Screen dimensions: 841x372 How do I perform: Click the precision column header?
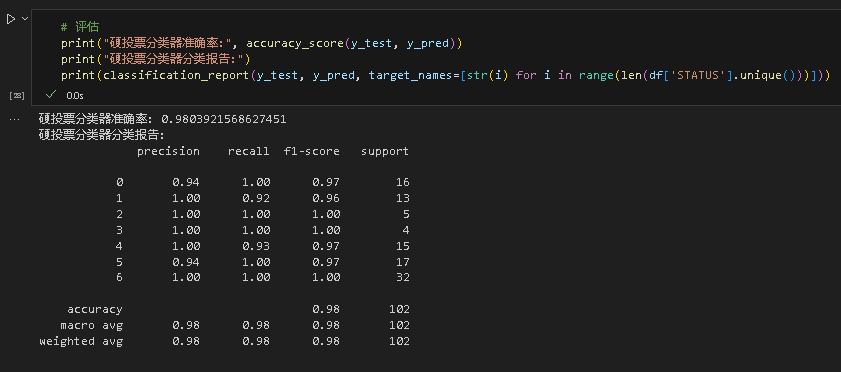[168, 152]
